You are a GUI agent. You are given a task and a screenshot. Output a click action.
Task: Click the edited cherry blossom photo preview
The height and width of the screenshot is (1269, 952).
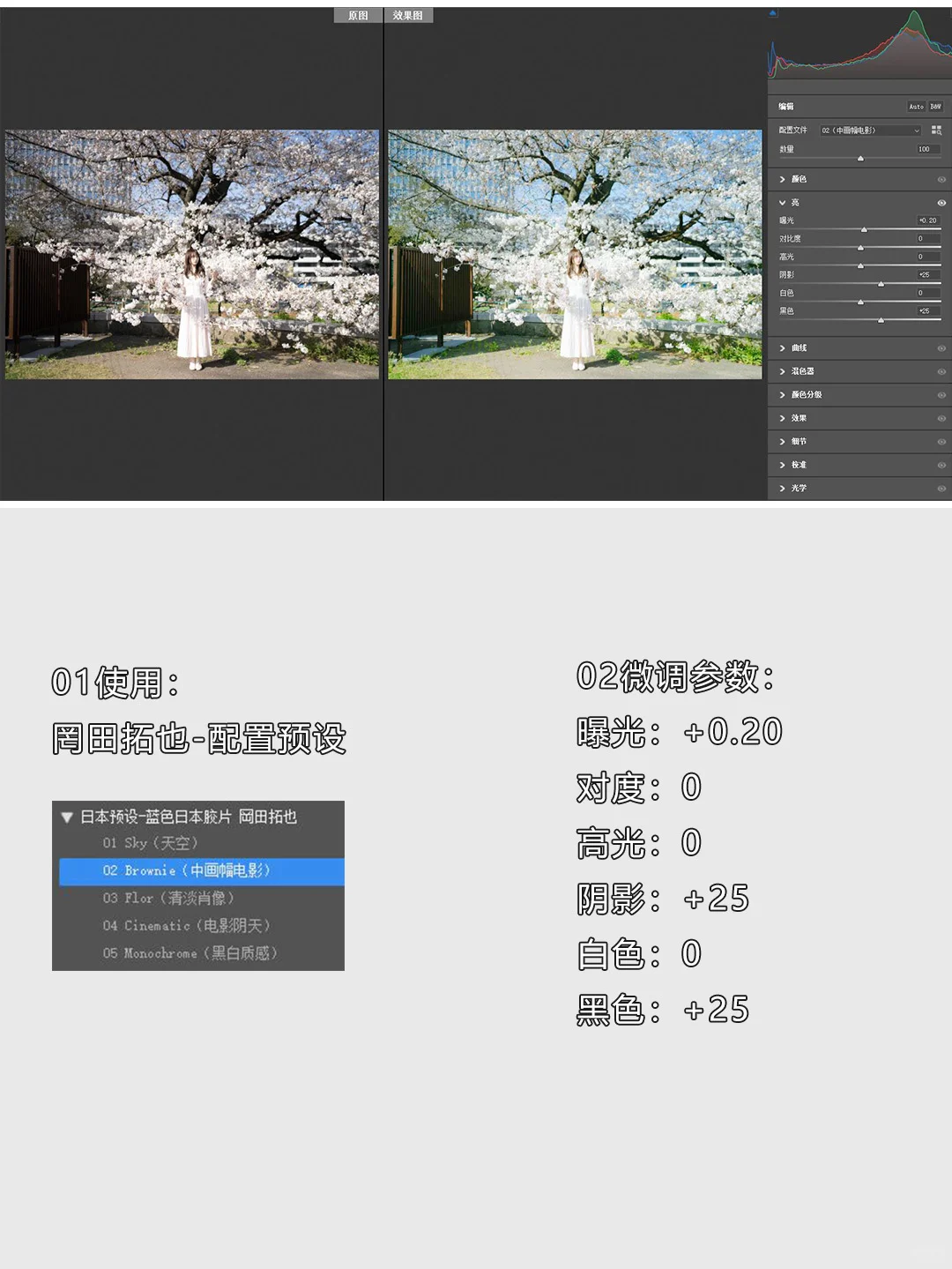[x=575, y=255]
